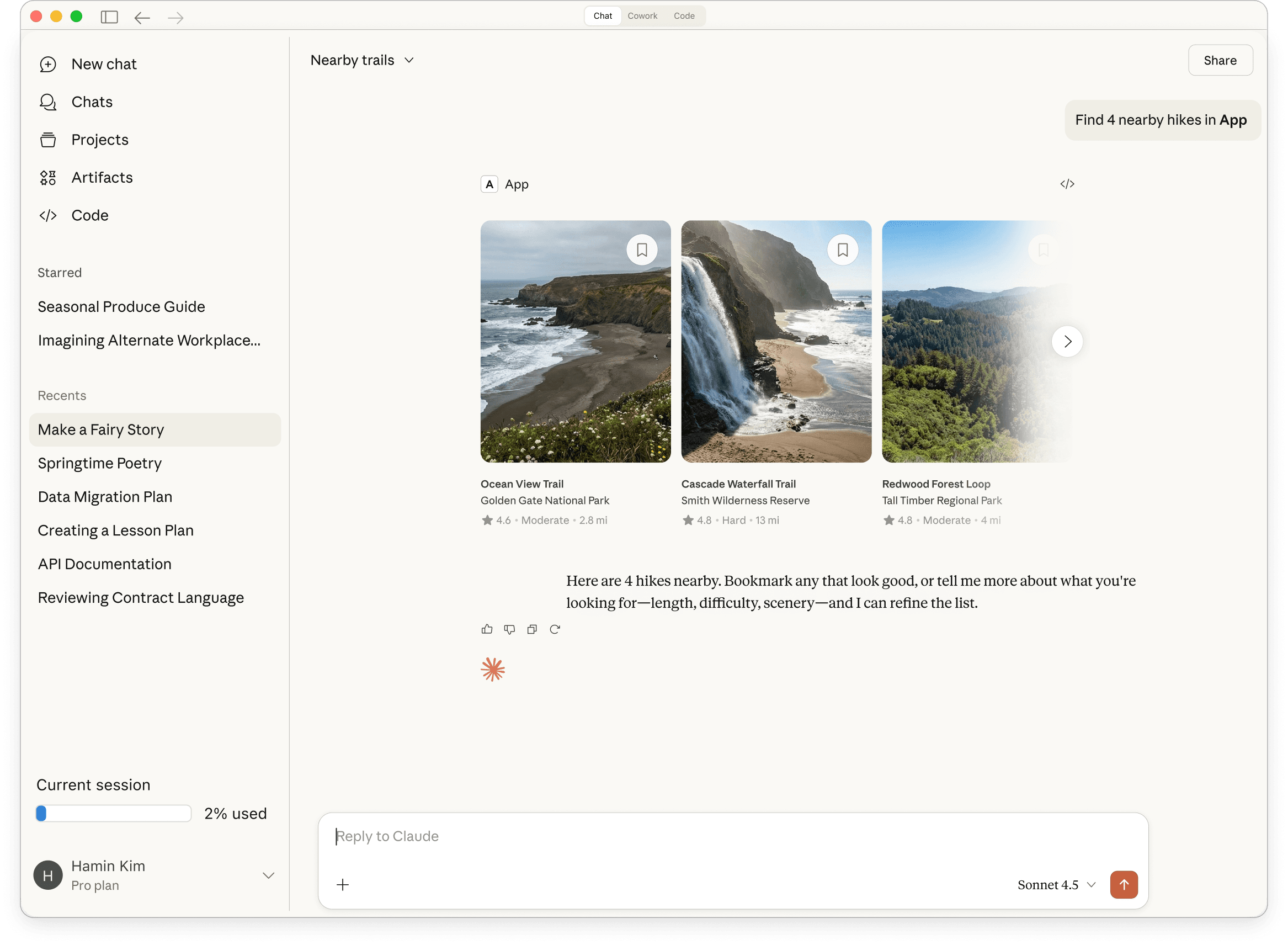
Task: Click the retry response icon
Action: pos(555,629)
